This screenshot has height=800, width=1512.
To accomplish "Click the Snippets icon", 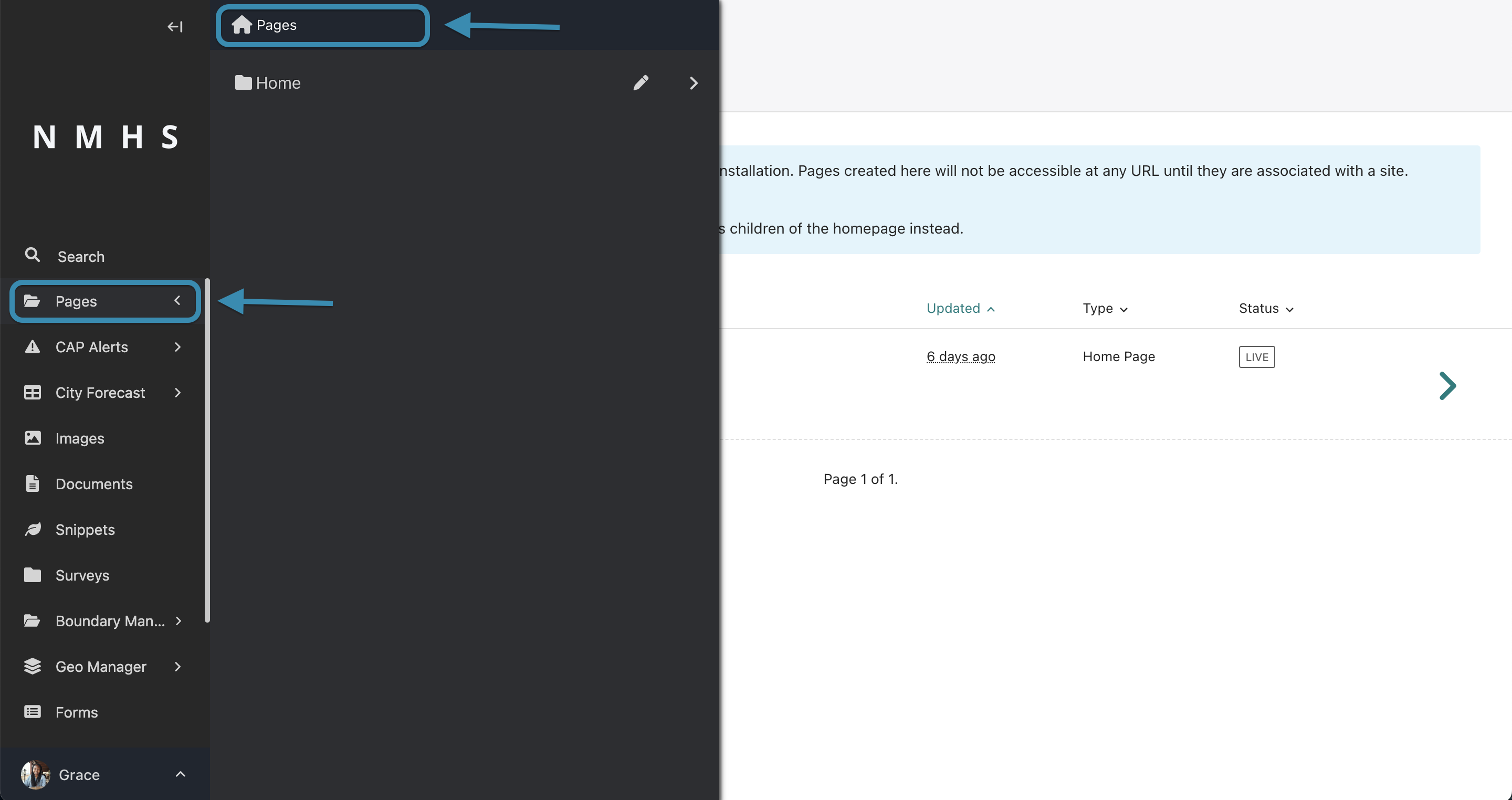I will pos(33,528).
